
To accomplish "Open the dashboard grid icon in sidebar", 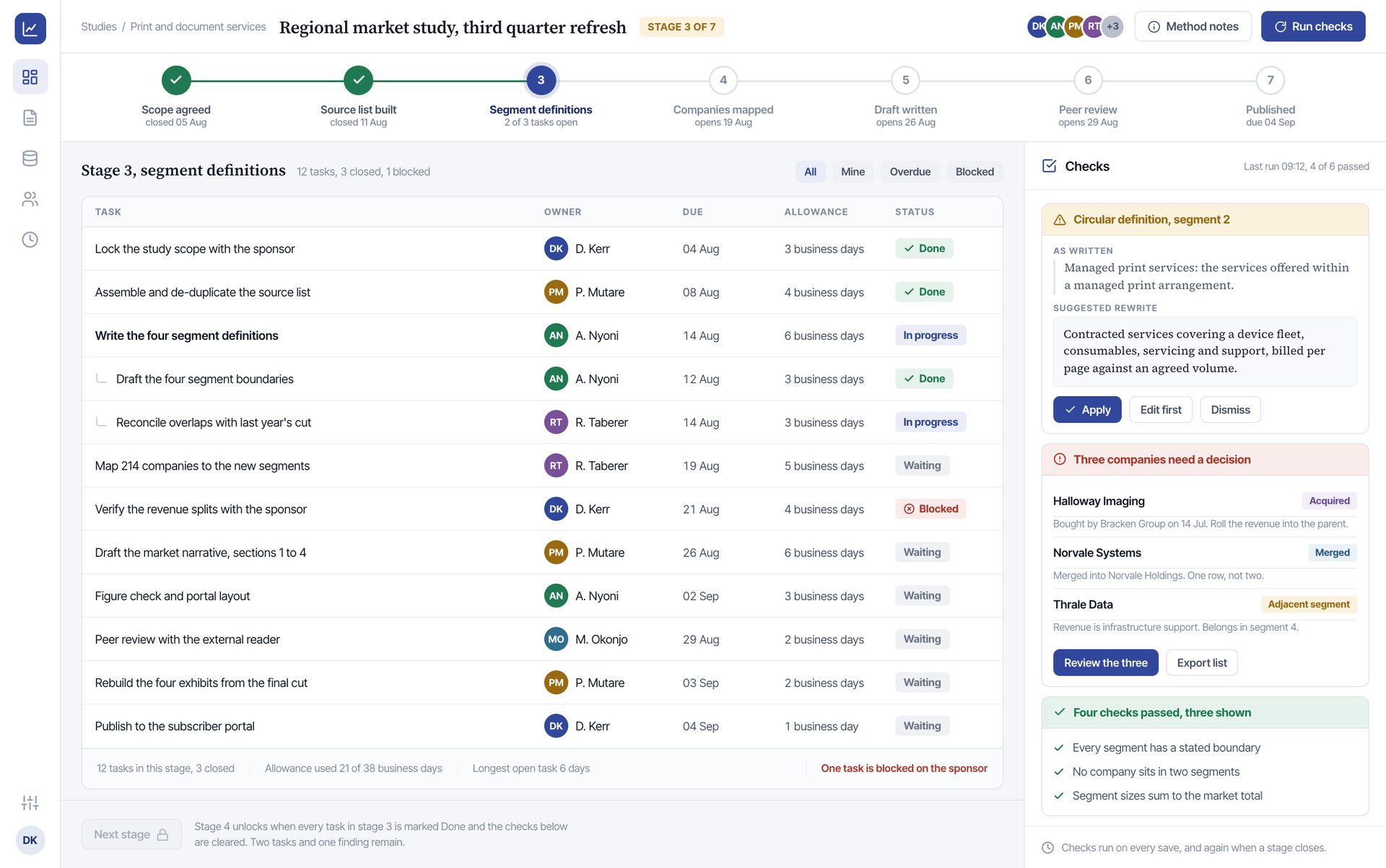I will coord(30,77).
